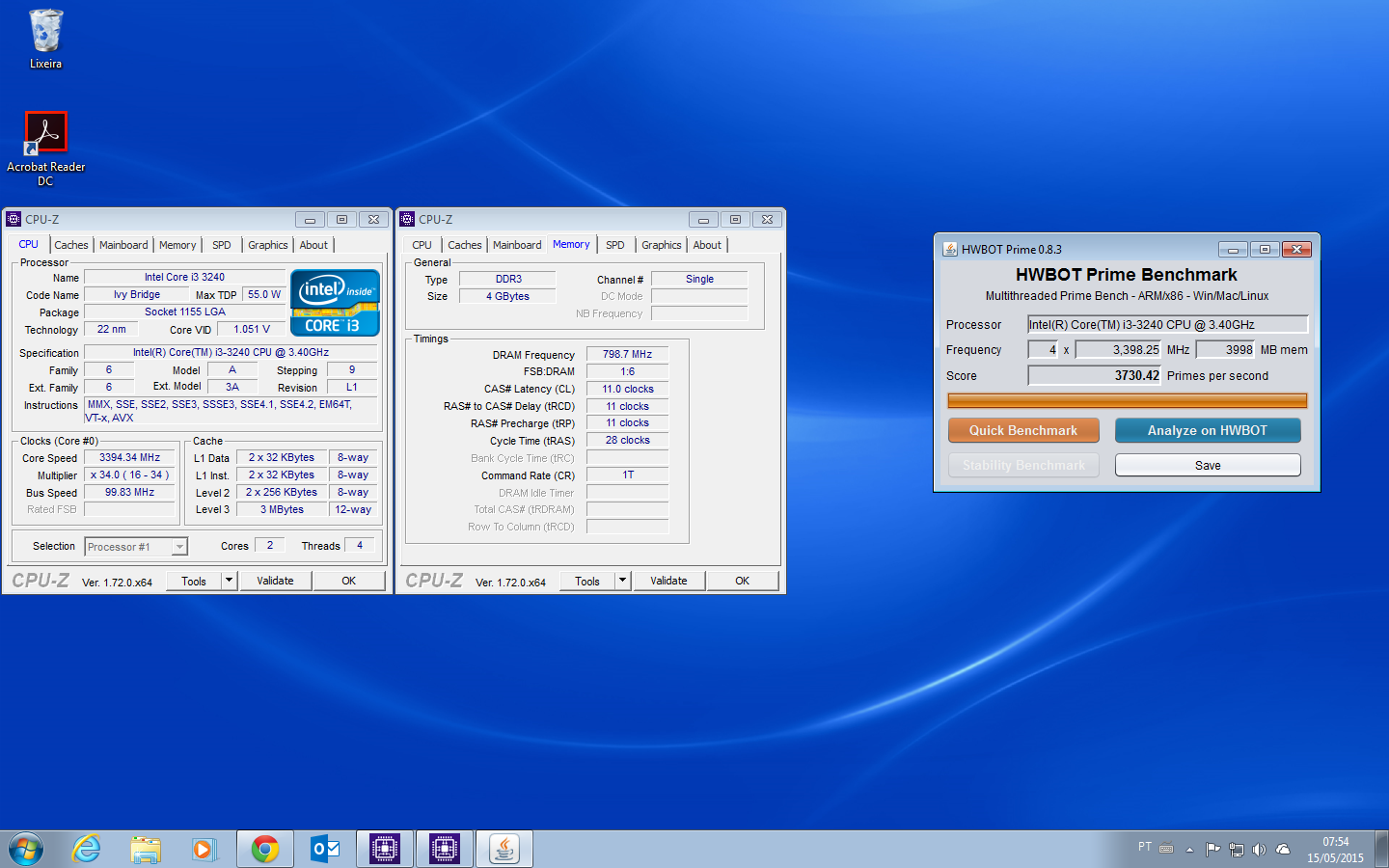Show hidden tray icons arrow
The height and width of the screenshot is (868, 1389).
1190,850
